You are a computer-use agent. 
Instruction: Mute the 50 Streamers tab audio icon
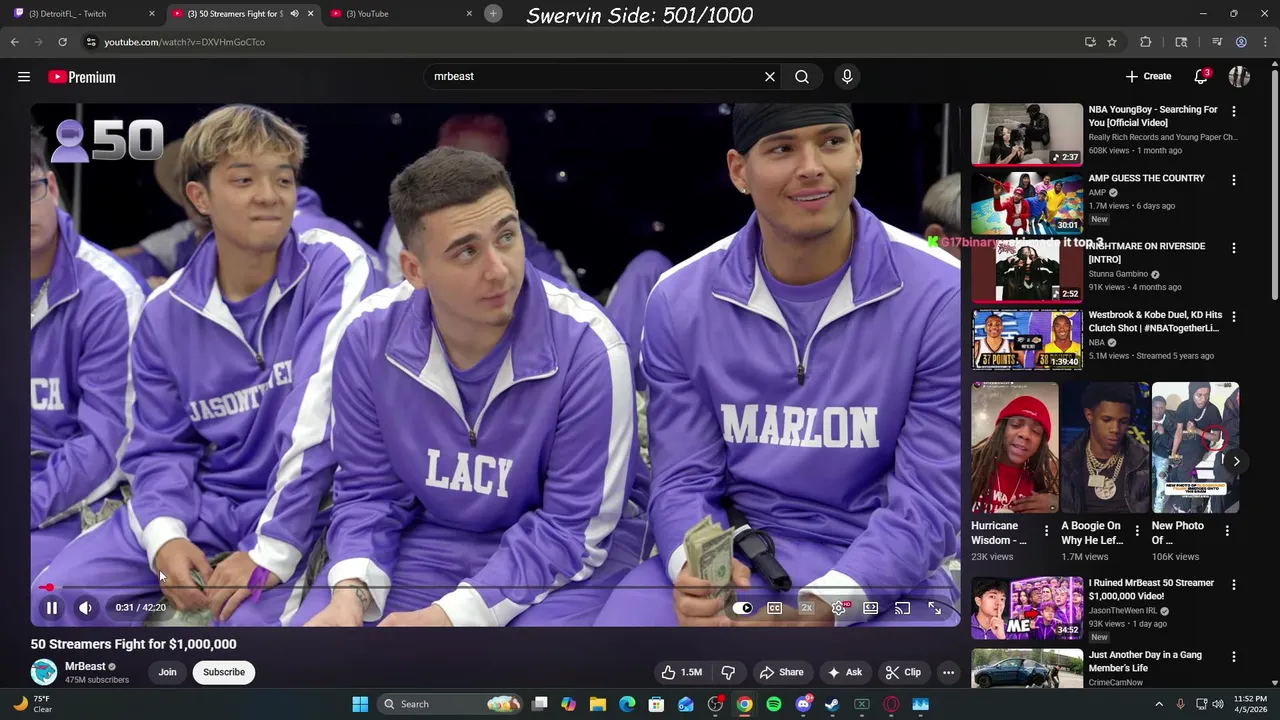(x=294, y=14)
